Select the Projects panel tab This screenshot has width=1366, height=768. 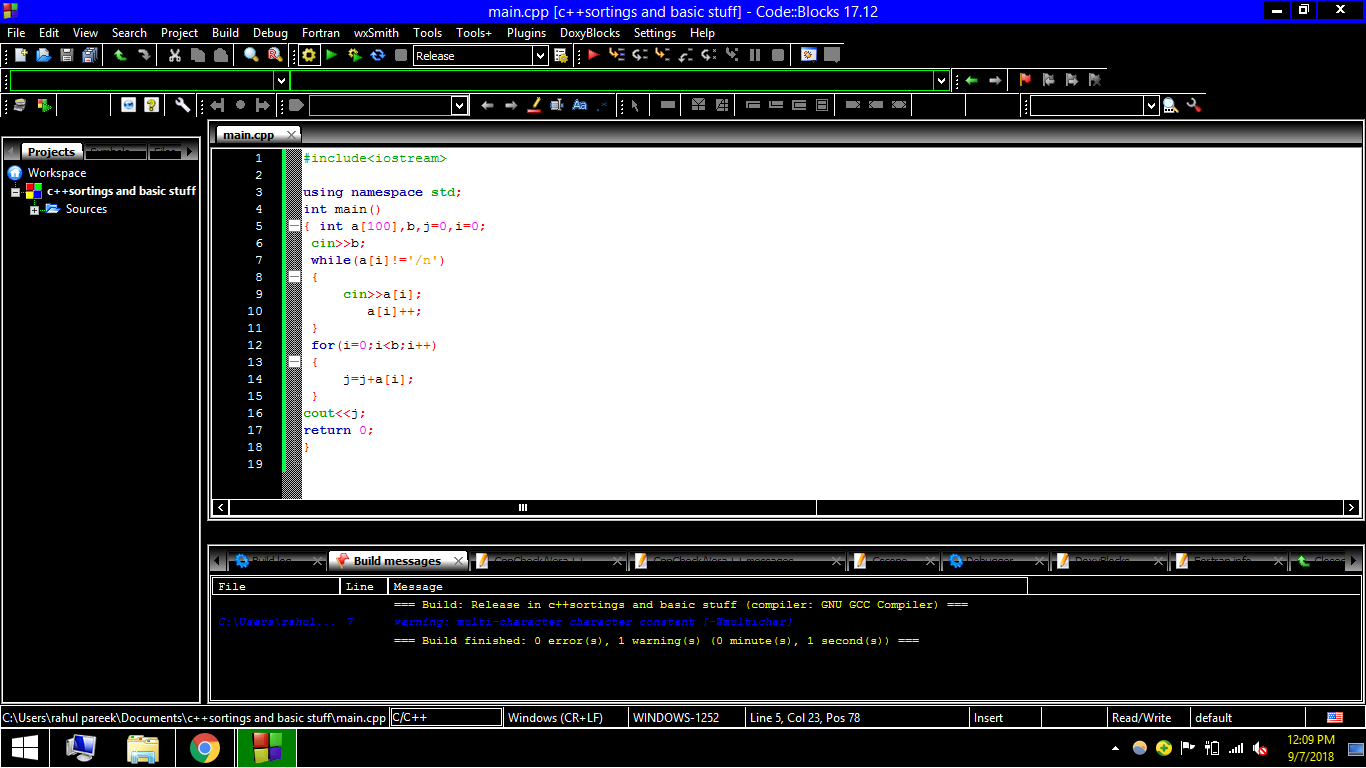(51, 151)
